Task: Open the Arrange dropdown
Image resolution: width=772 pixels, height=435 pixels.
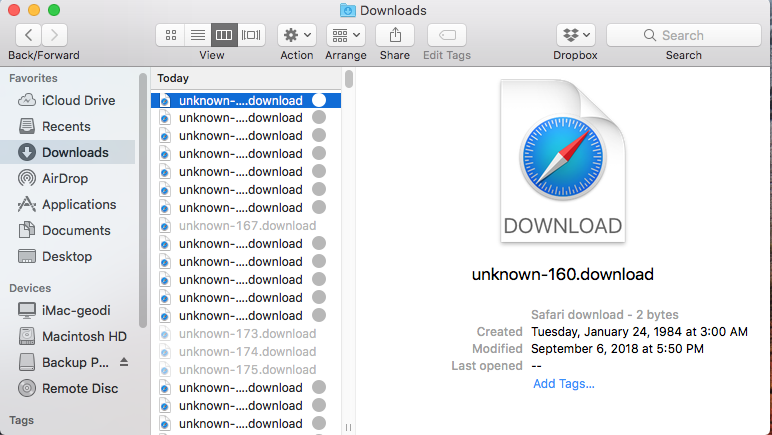Action: click(346, 35)
